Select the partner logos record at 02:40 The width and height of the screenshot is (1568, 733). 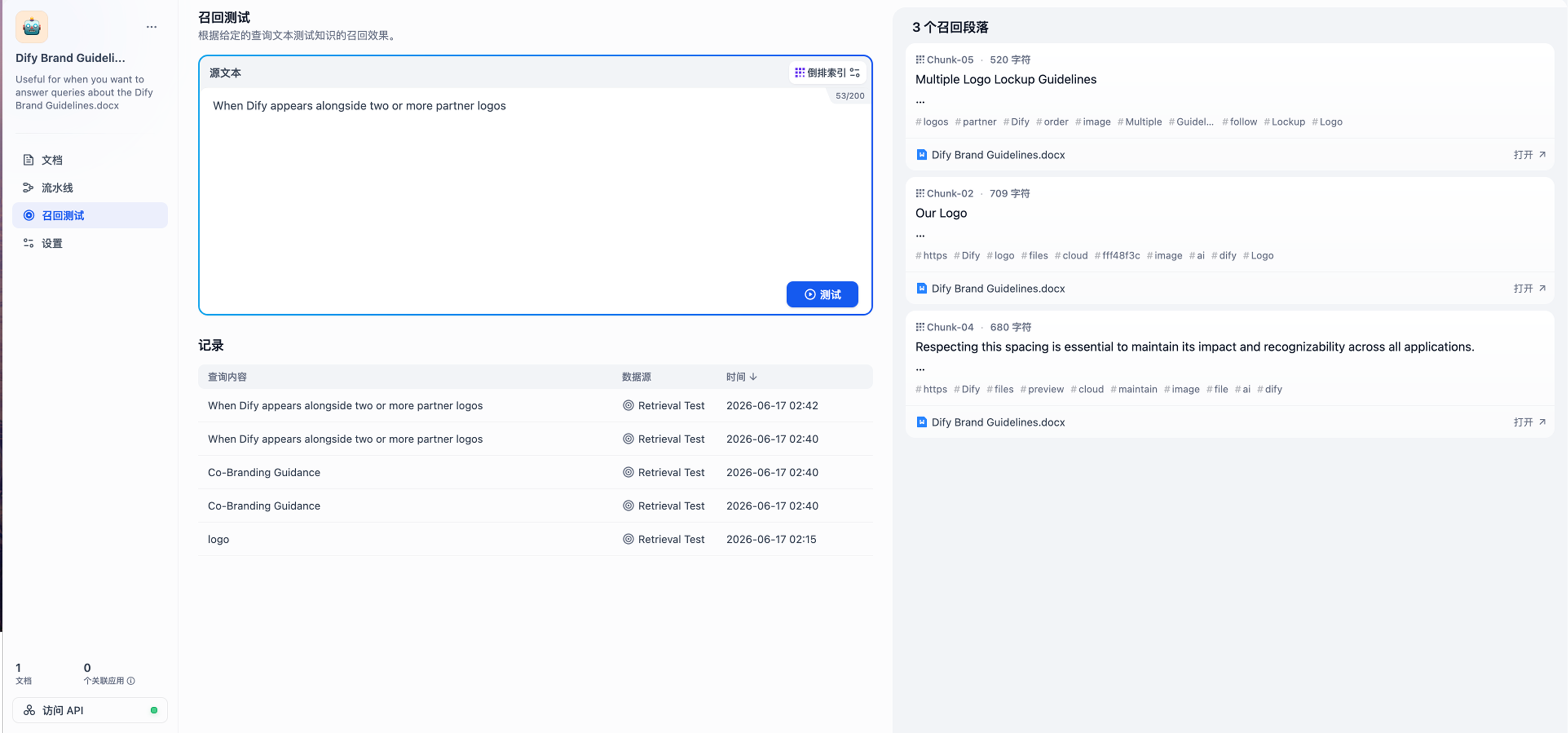coord(535,439)
